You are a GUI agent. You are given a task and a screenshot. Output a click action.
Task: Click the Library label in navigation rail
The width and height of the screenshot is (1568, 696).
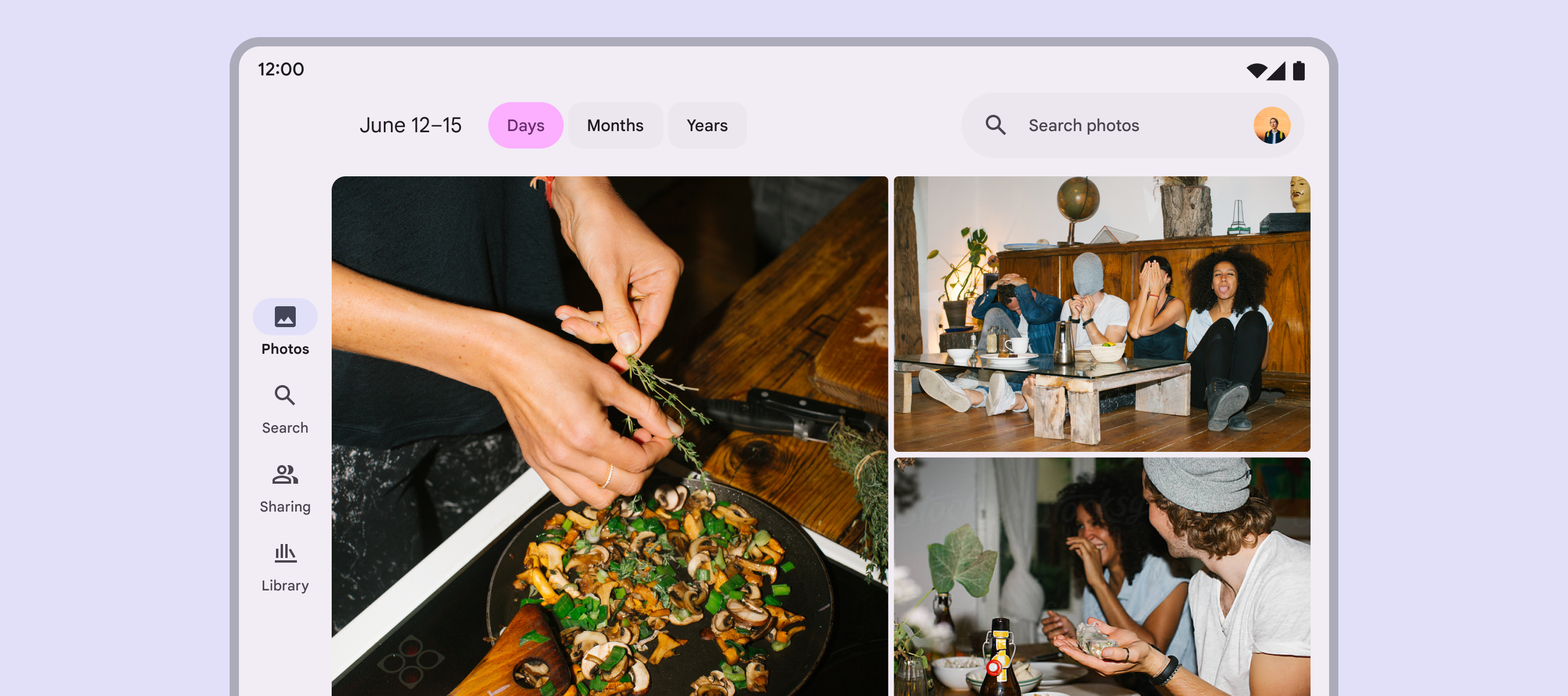tap(285, 585)
